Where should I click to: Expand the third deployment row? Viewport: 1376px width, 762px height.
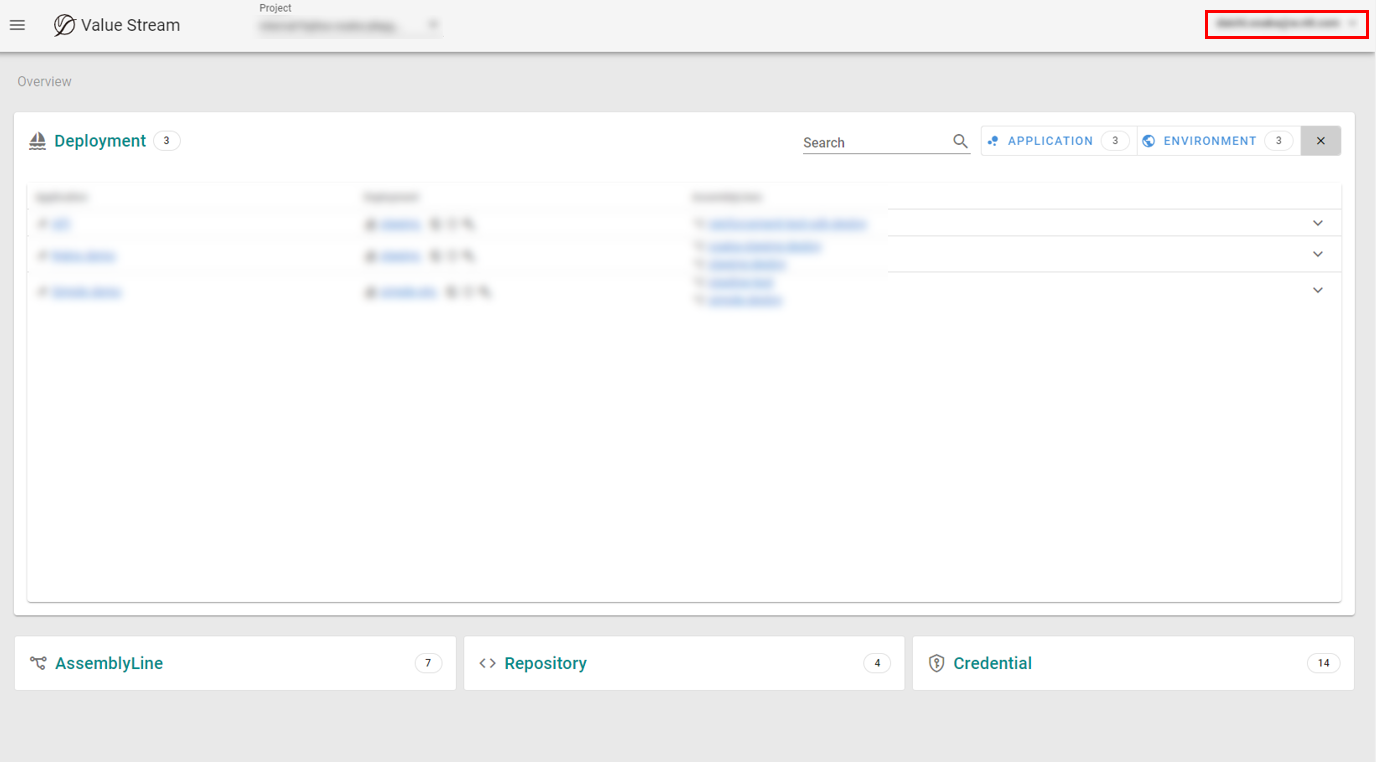click(x=1317, y=290)
